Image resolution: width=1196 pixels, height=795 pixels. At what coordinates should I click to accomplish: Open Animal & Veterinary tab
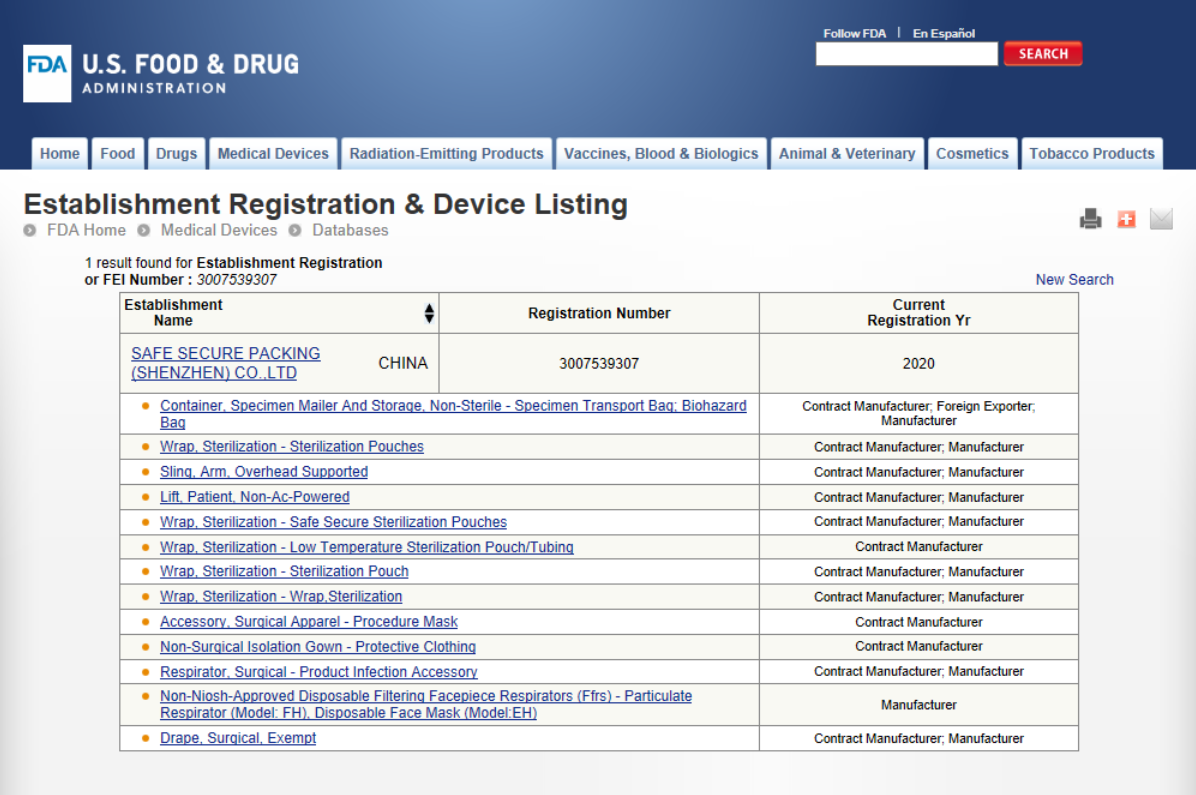[x=847, y=153]
